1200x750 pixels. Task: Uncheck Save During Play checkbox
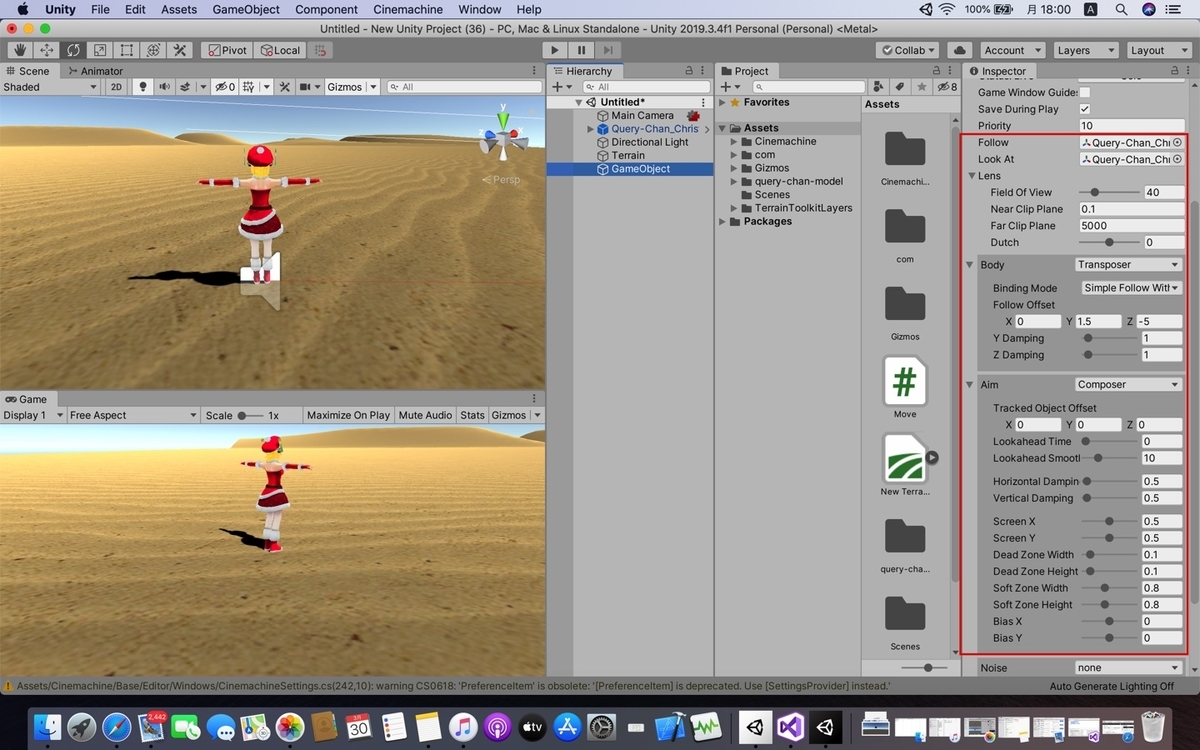[x=1085, y=109]
